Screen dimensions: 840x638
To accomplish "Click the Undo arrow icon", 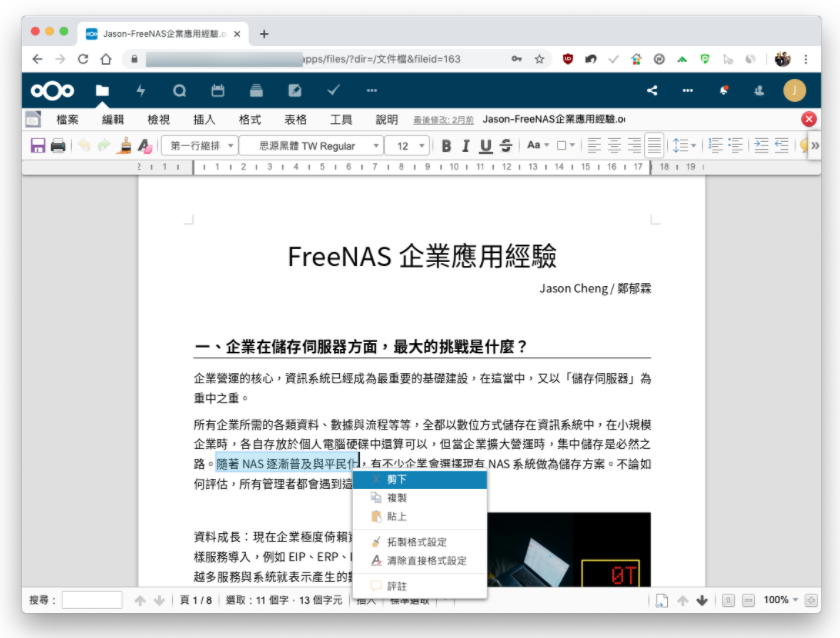I will tap(84, 145).
